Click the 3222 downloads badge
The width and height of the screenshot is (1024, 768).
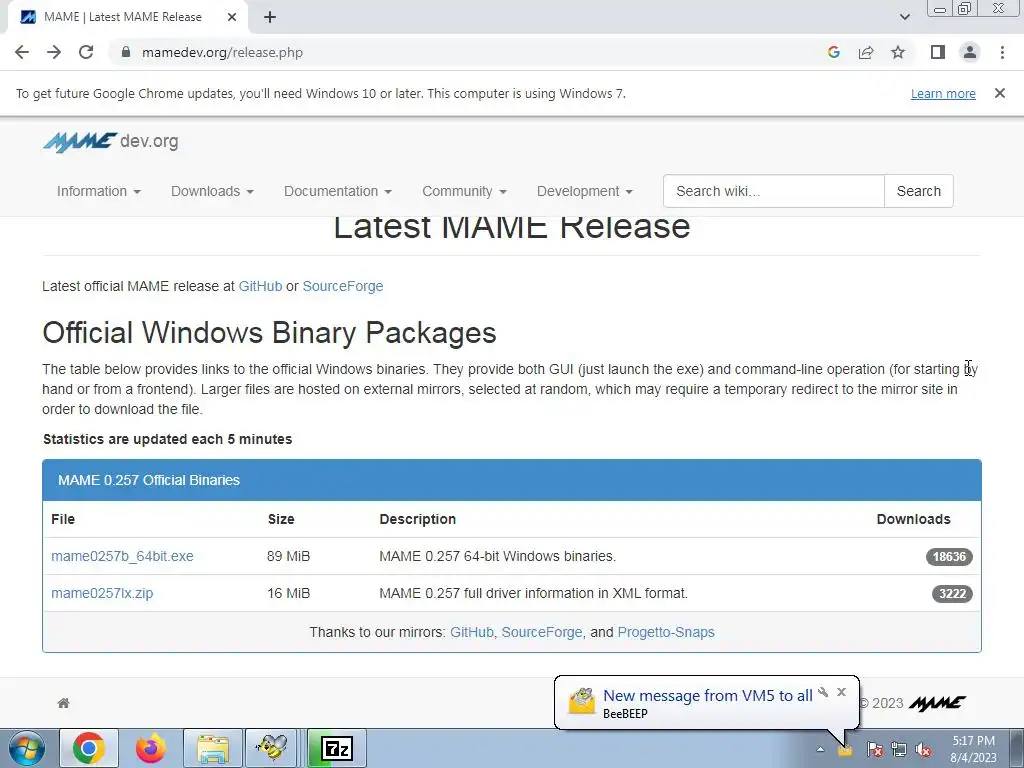pyautogui.click(x=952, y=594)
